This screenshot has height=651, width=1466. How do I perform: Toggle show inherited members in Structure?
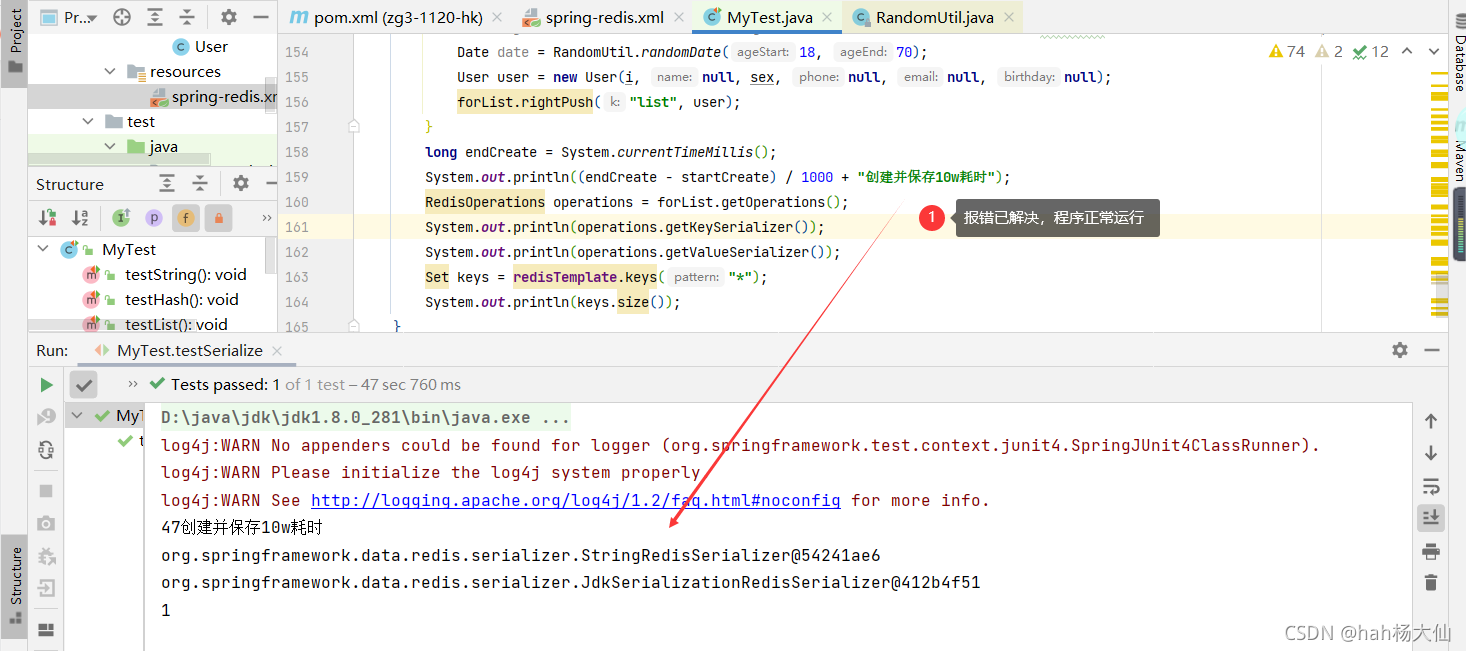tap(121, 217)
